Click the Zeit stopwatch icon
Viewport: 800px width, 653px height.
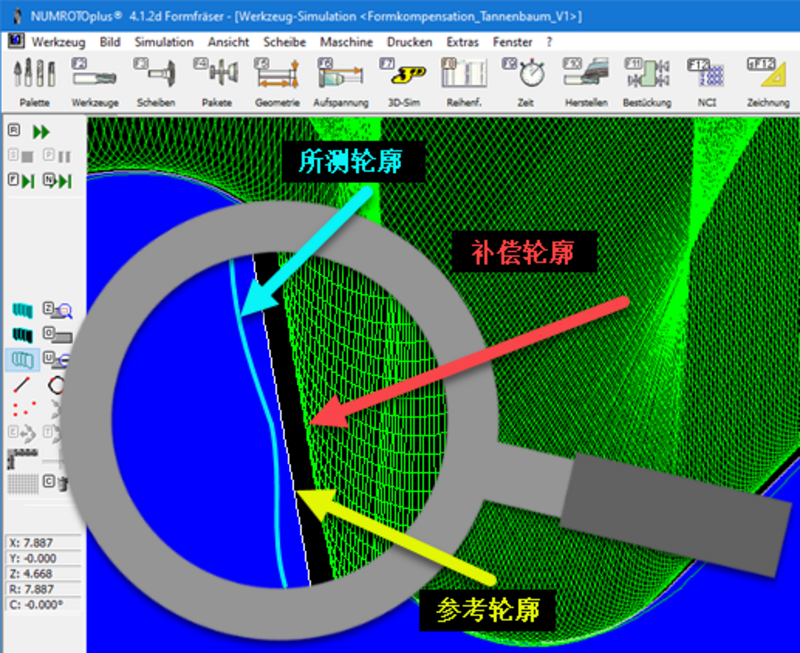click(525, 77)
